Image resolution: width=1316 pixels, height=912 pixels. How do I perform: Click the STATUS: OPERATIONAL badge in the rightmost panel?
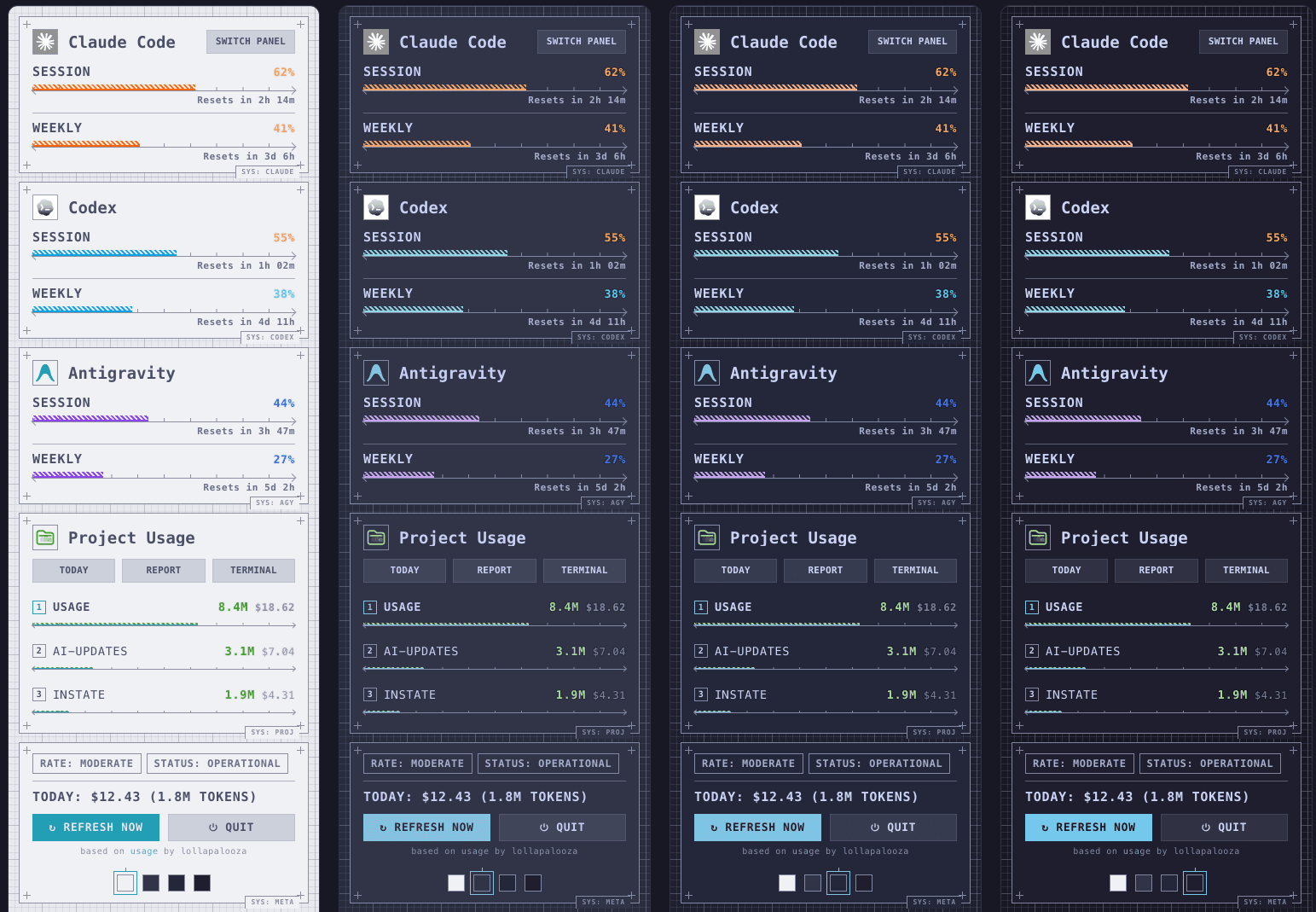1210,764
